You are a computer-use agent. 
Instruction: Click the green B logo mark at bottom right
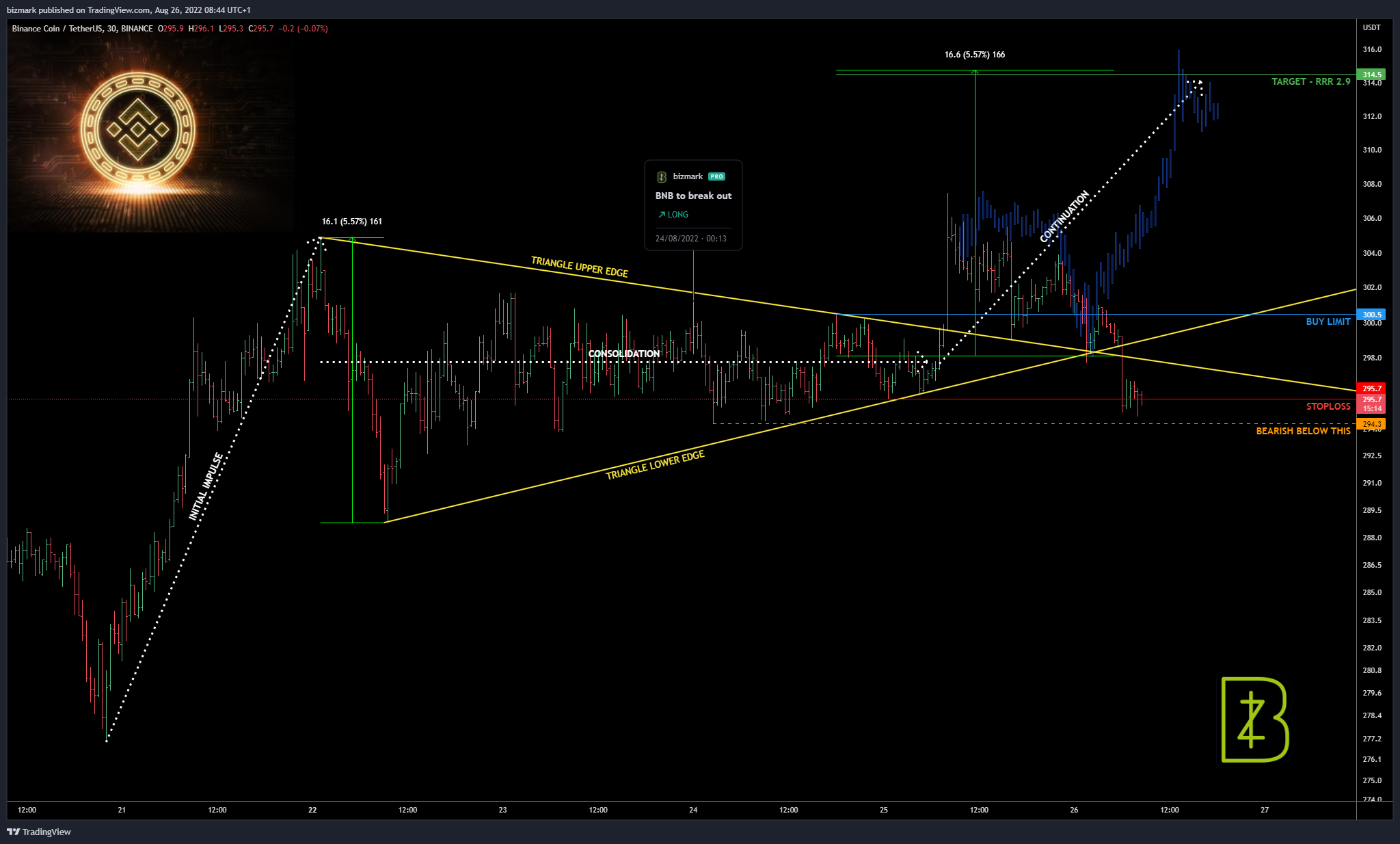click(1254, 720)
